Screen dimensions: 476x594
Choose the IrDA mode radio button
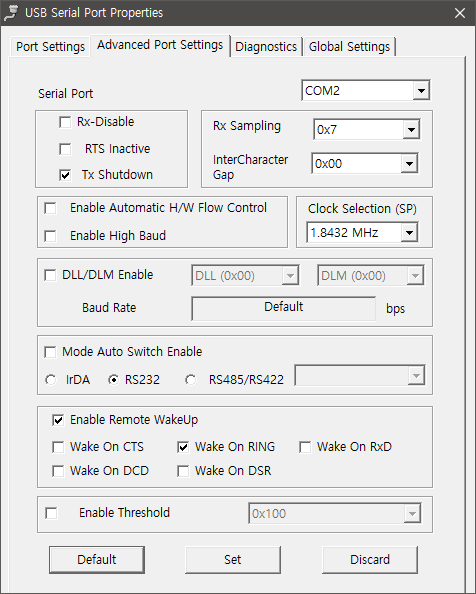pyautogui.click(x=50, y=380)
